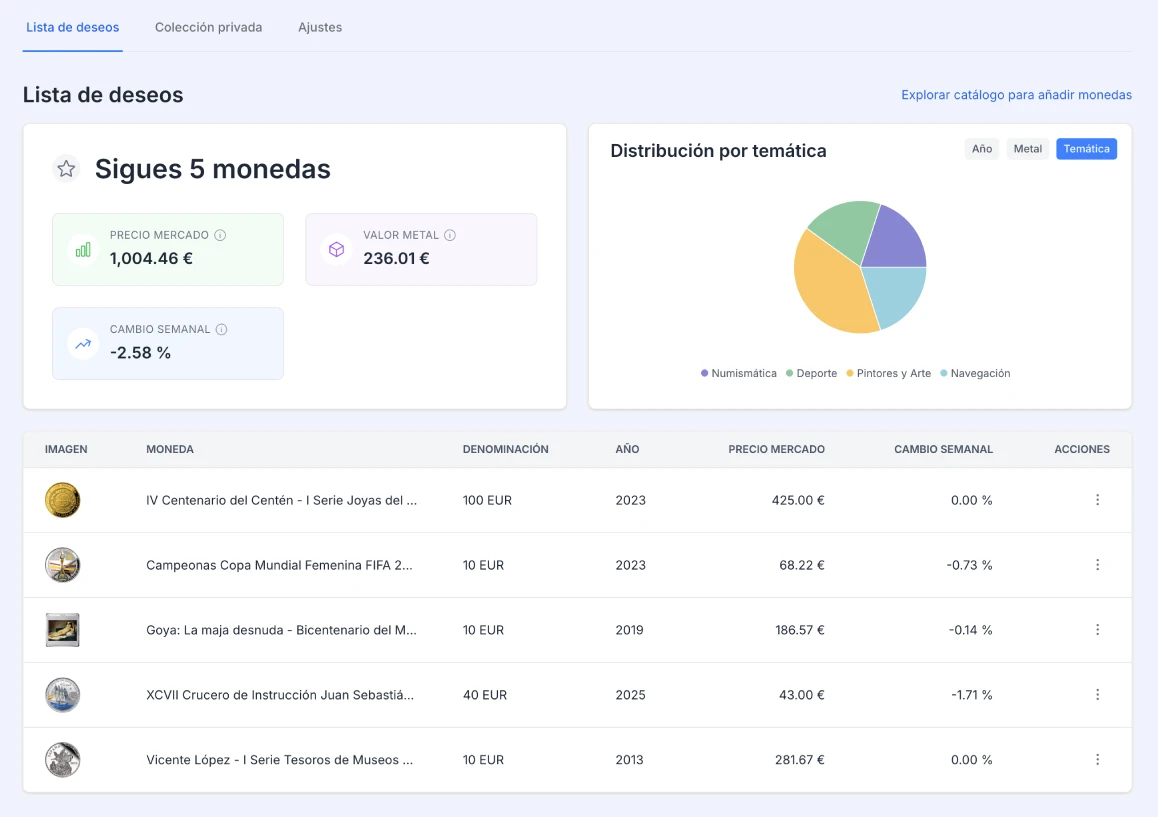
Task: Open actions menu for the IV Centenario coin
Action: 1097,500
